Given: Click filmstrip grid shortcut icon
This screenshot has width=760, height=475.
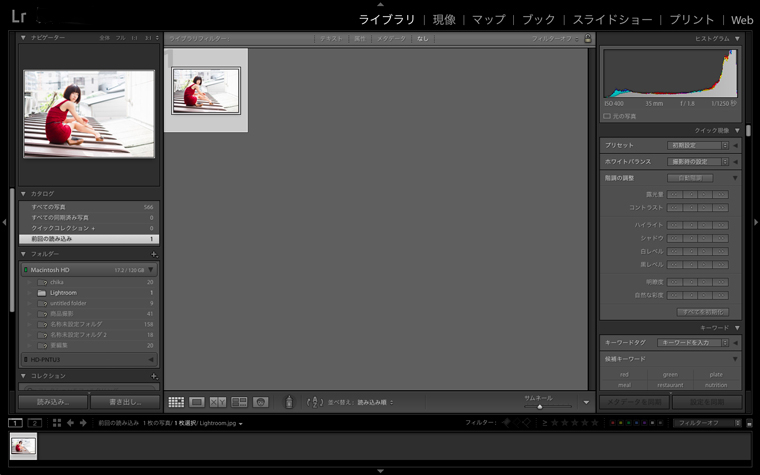Looking at the screenshot, I should (x=57, y=423).
